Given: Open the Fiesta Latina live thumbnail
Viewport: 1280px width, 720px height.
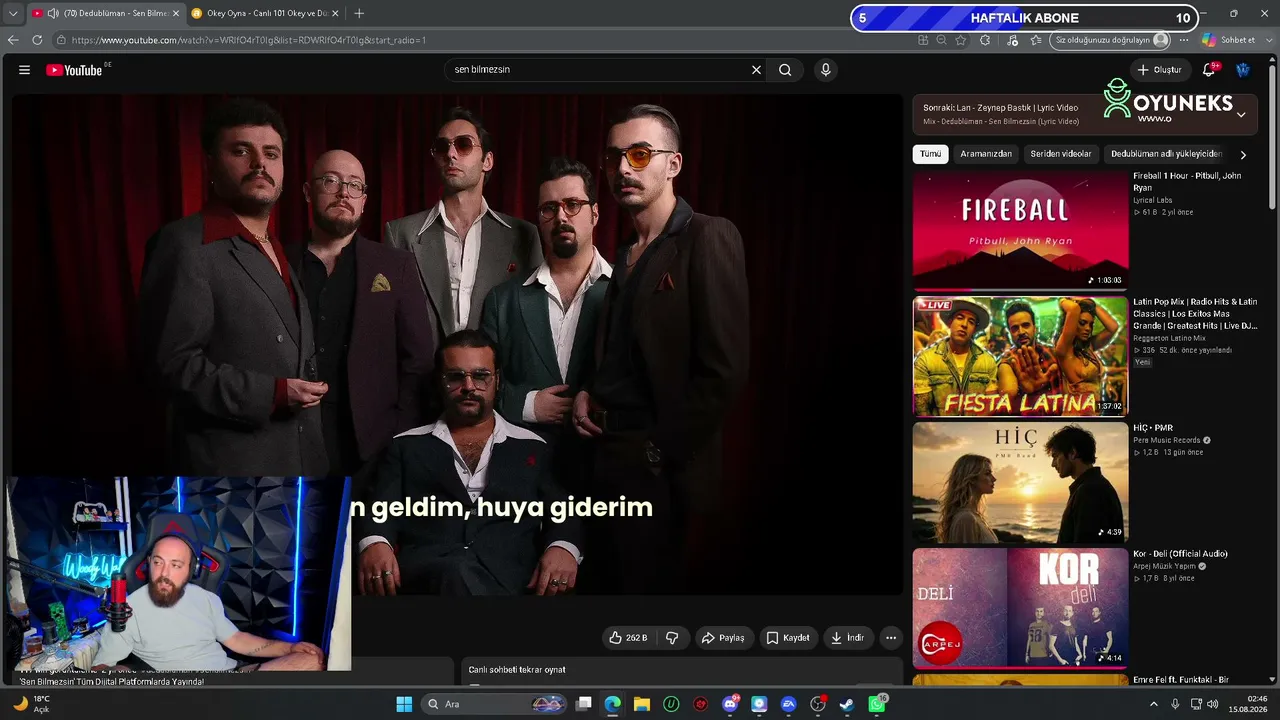Looking at the screenshot, I should [x=1020, y=356].
